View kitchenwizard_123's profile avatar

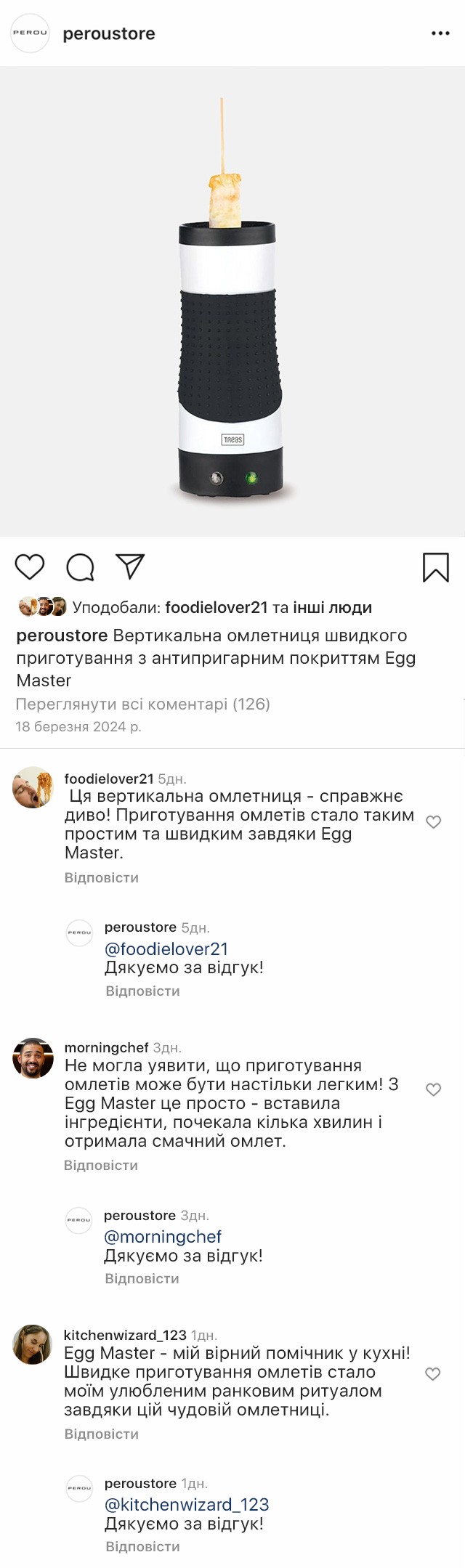point(33,1344)
